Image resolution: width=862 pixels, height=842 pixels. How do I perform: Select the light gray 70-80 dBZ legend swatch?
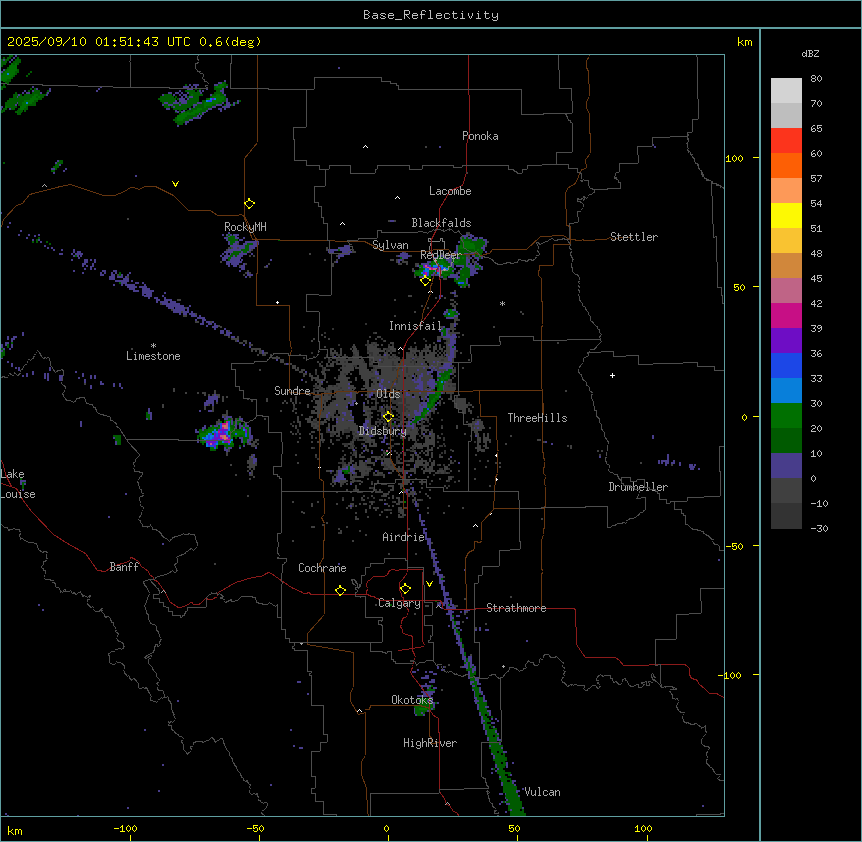coord(786,91)
